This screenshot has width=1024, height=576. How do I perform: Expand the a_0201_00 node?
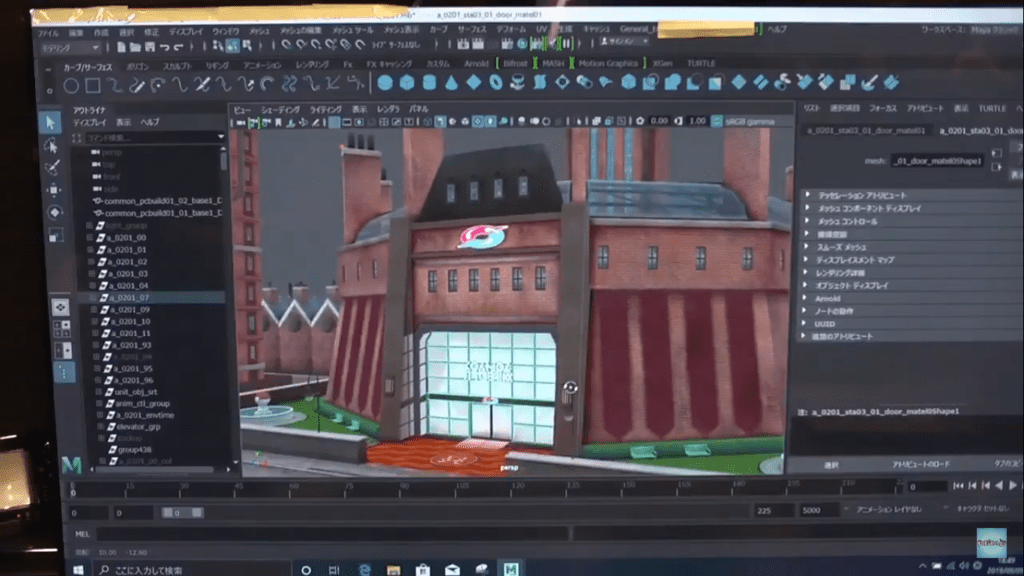89,238
